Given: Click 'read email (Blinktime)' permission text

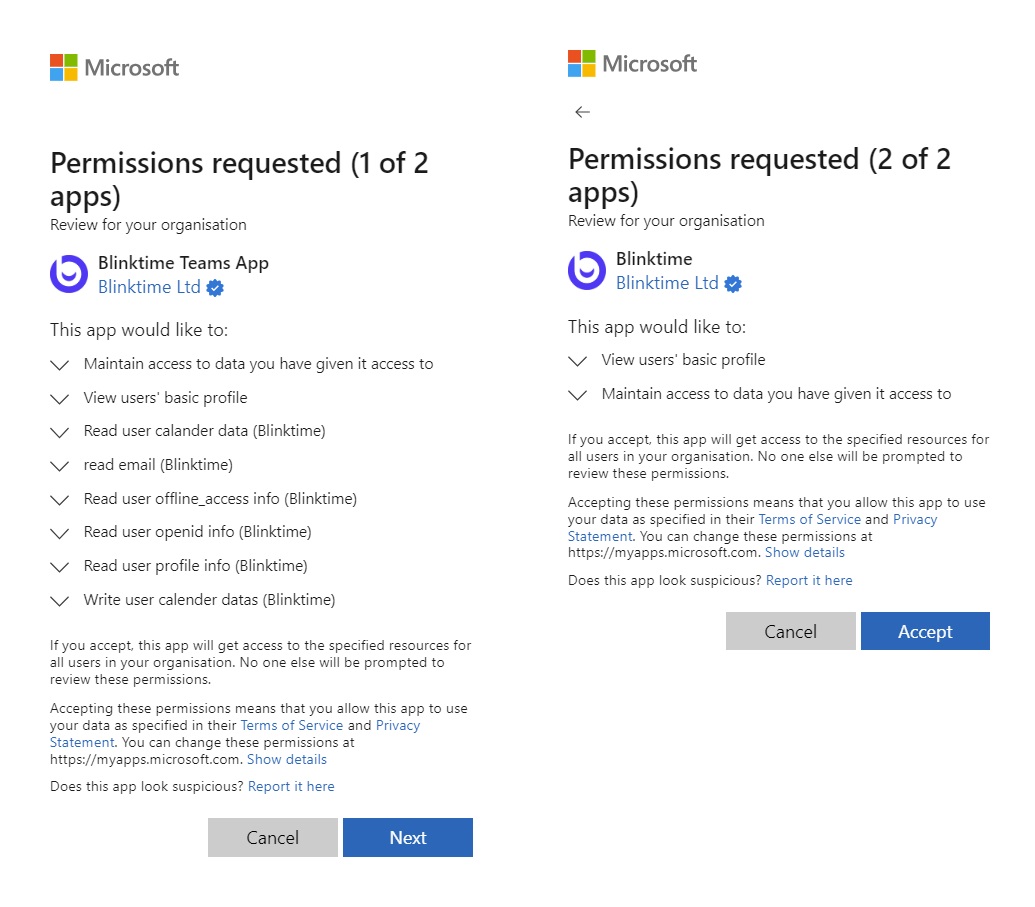Looking at the screenshot, I should point(158,465).
